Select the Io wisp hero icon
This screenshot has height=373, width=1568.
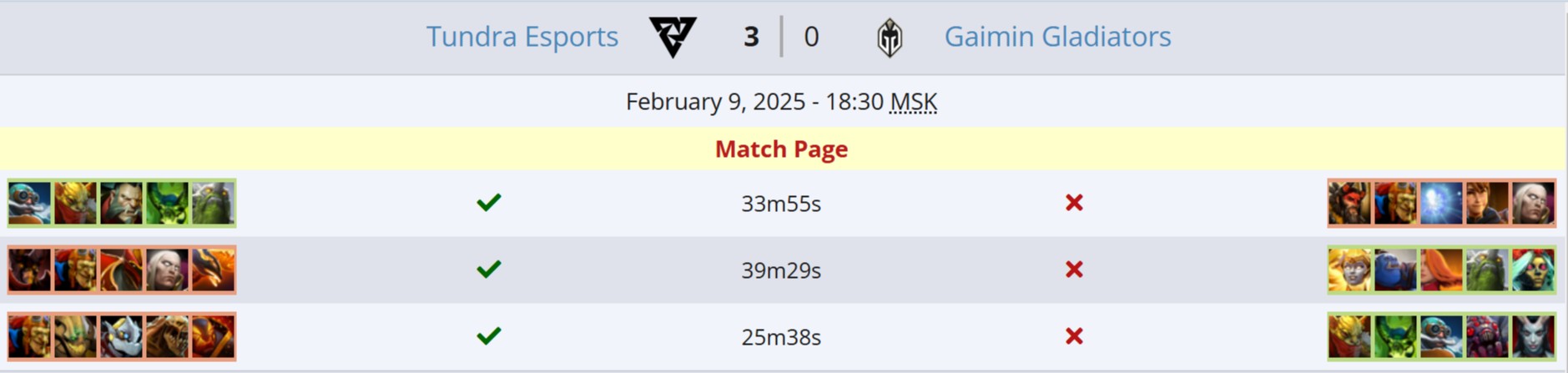point(1441,203)
